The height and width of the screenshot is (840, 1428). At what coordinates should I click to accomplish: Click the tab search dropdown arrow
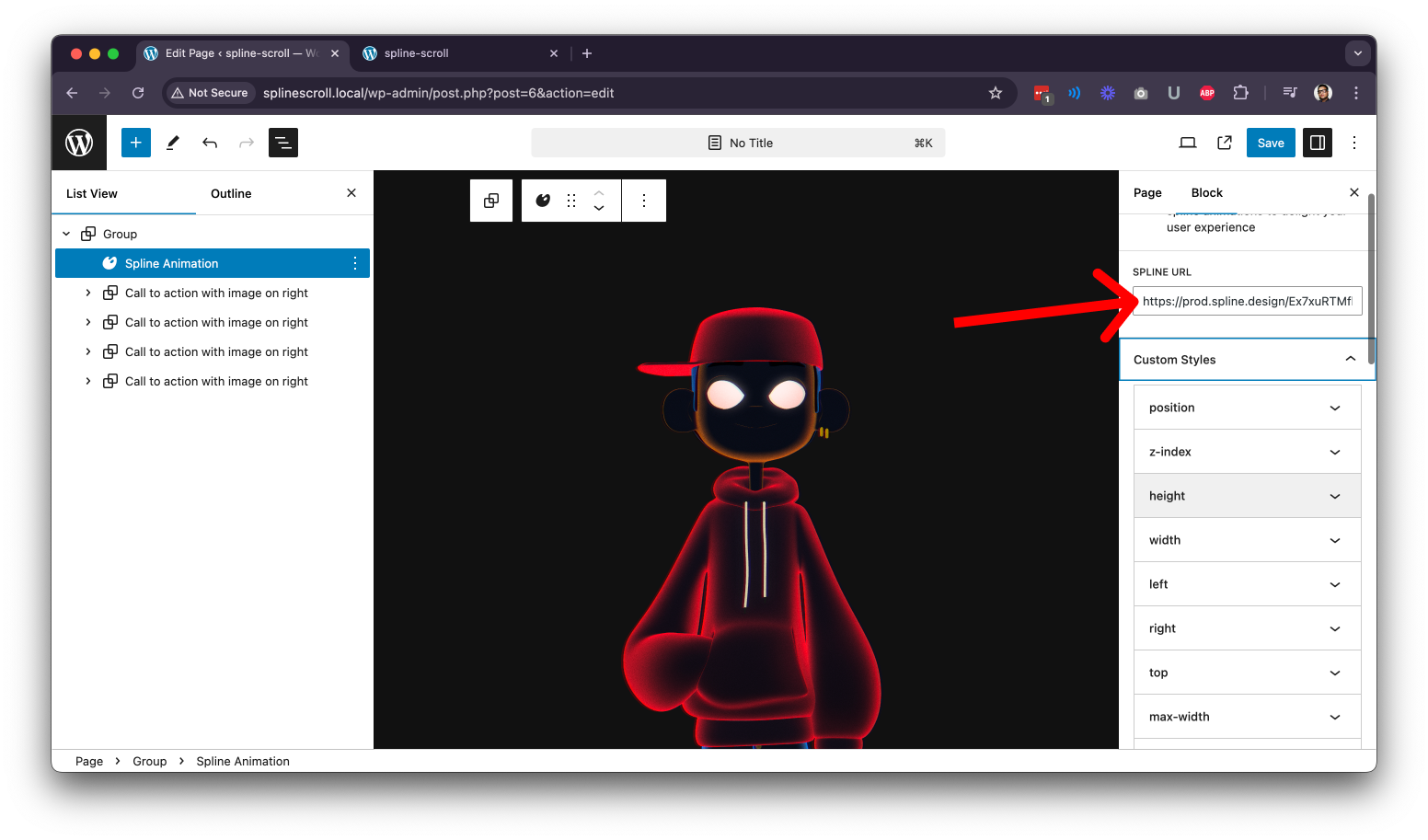[1358, 53]
